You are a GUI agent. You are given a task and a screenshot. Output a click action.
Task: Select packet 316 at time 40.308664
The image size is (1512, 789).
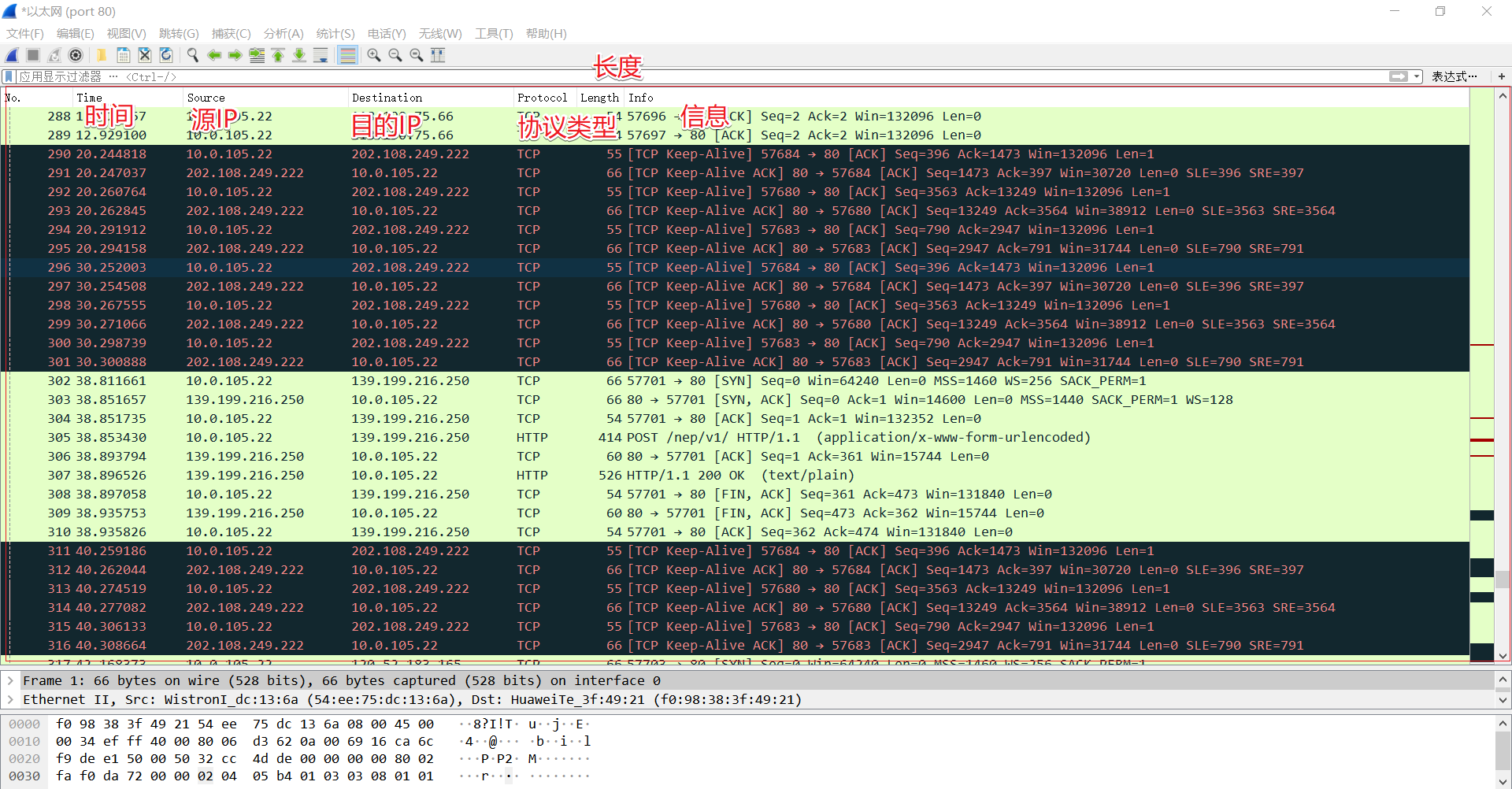click(736, 646)
